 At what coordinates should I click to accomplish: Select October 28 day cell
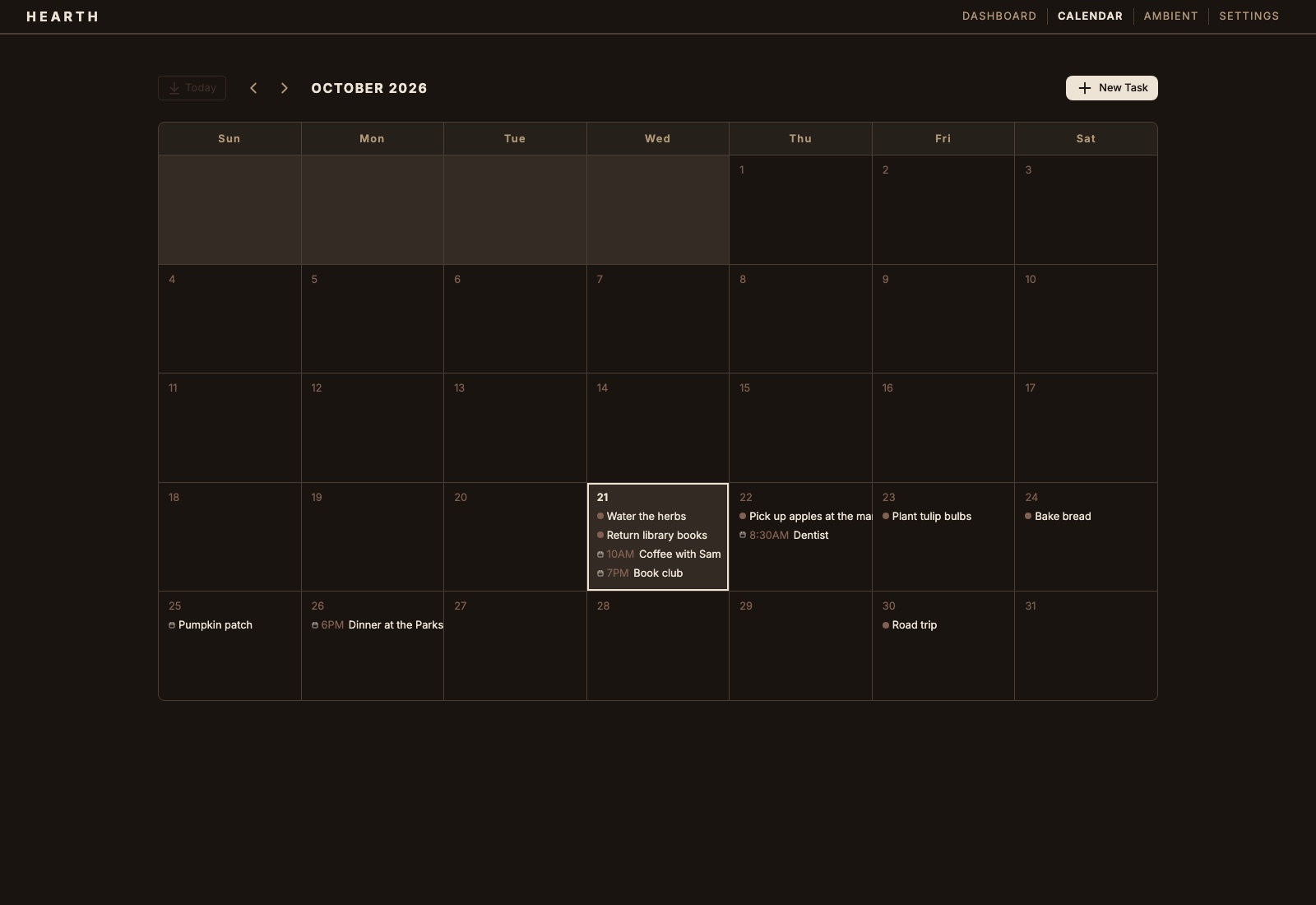pos(657,646)
